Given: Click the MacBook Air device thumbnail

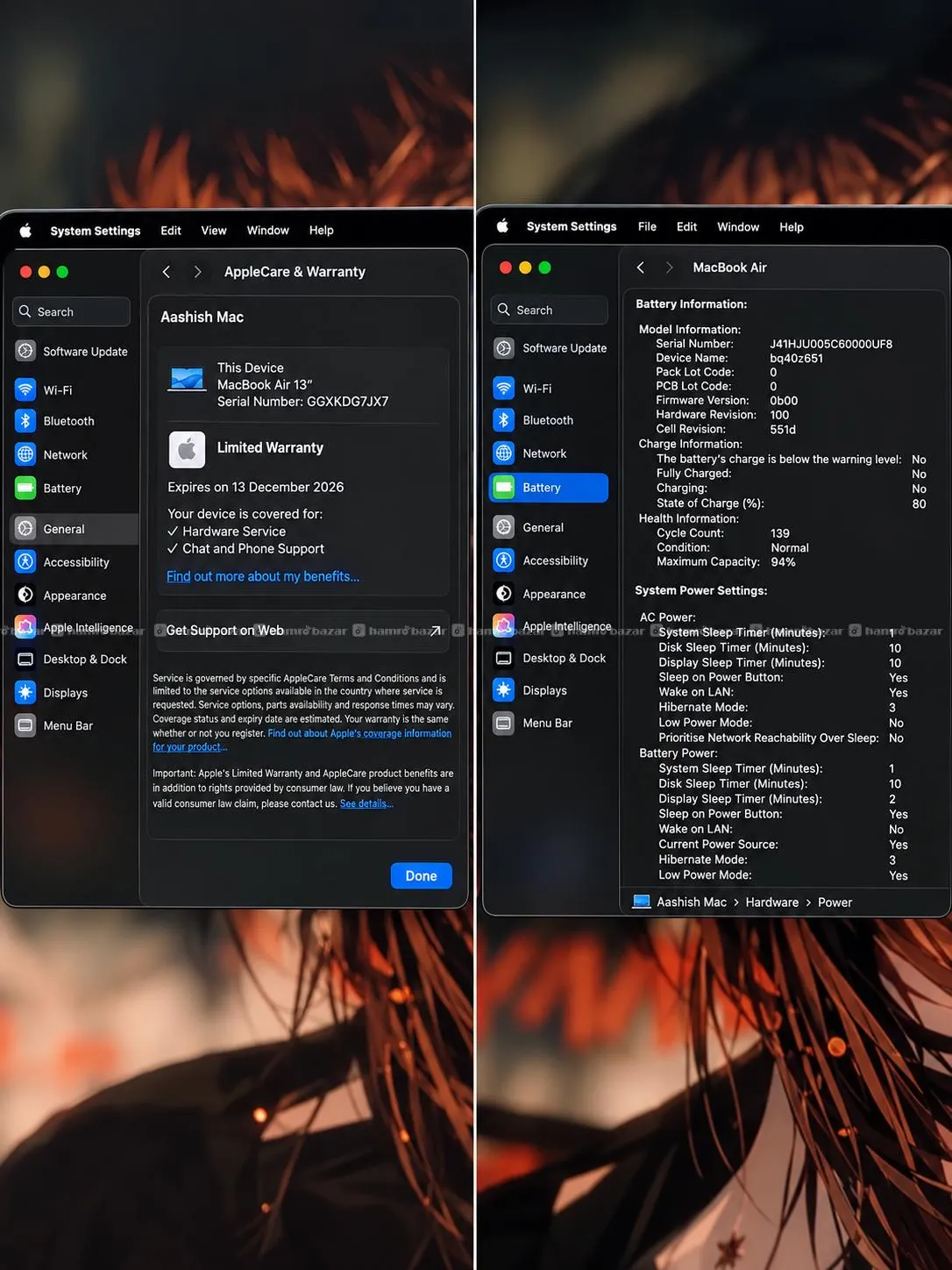Looking at the screenshot, I should (187, 380).
